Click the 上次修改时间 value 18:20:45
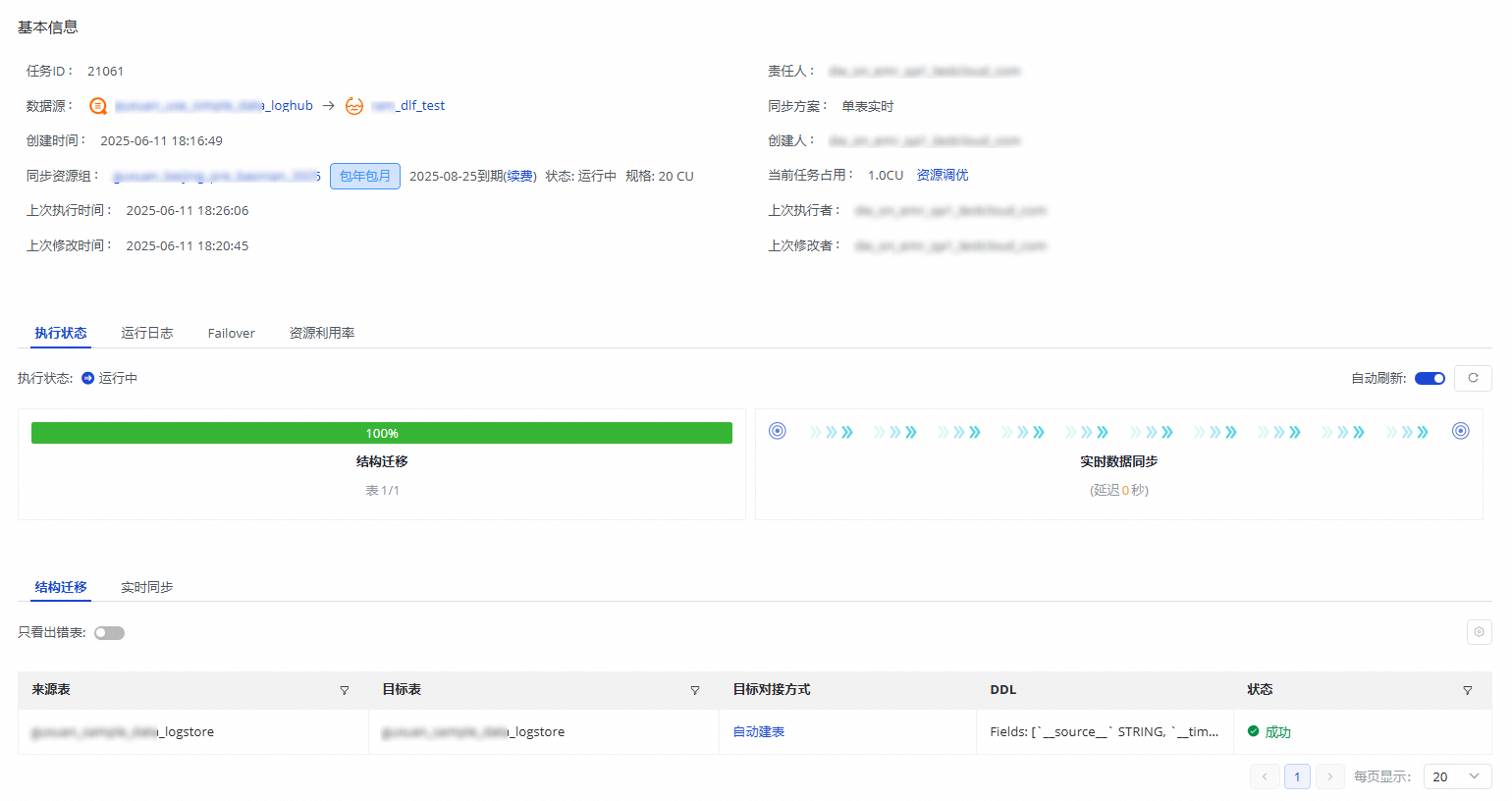 (187, 246)
